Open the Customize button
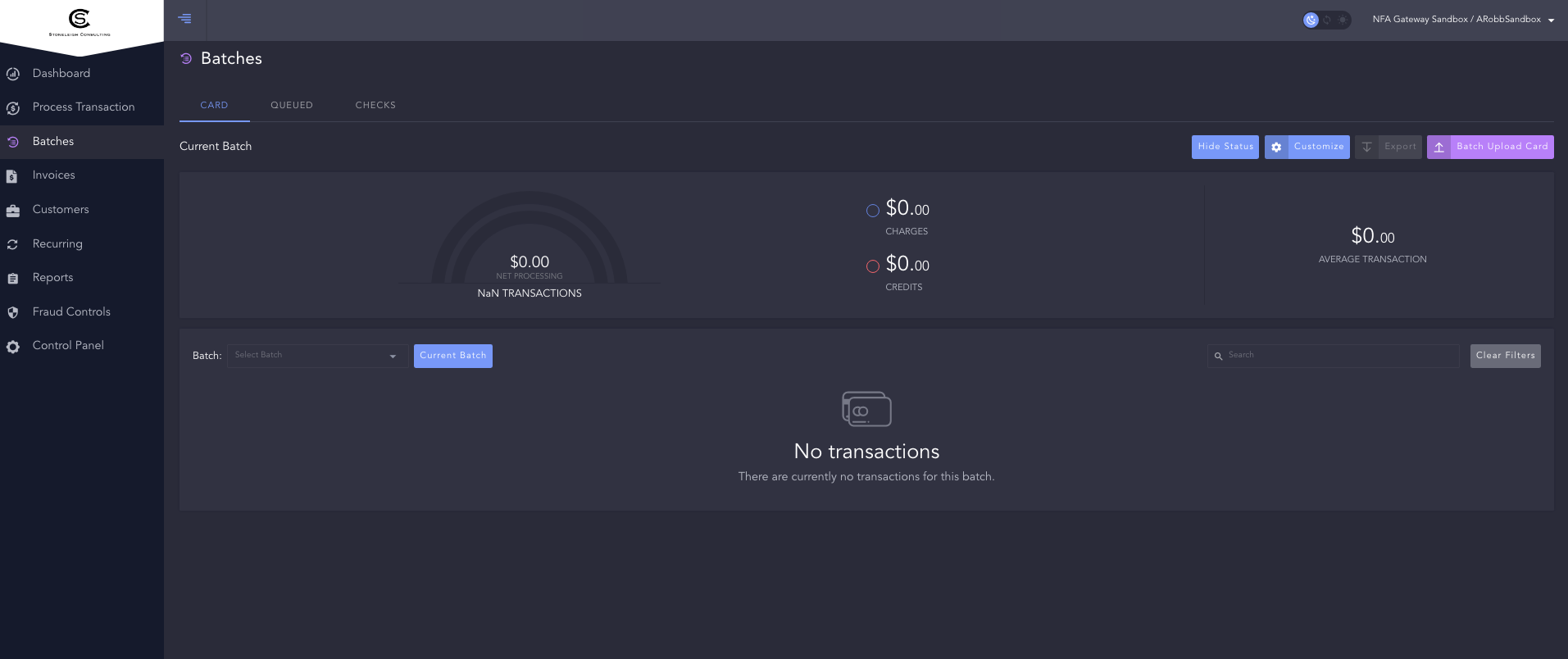 click(1307, 147)
